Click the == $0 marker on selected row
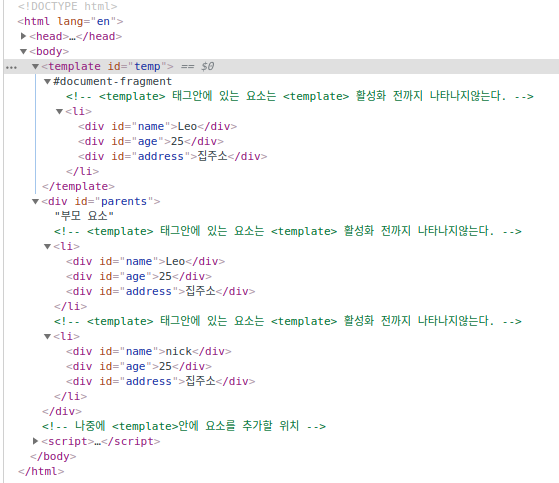This screenshot has height=483, width=559. coord(198,66)
